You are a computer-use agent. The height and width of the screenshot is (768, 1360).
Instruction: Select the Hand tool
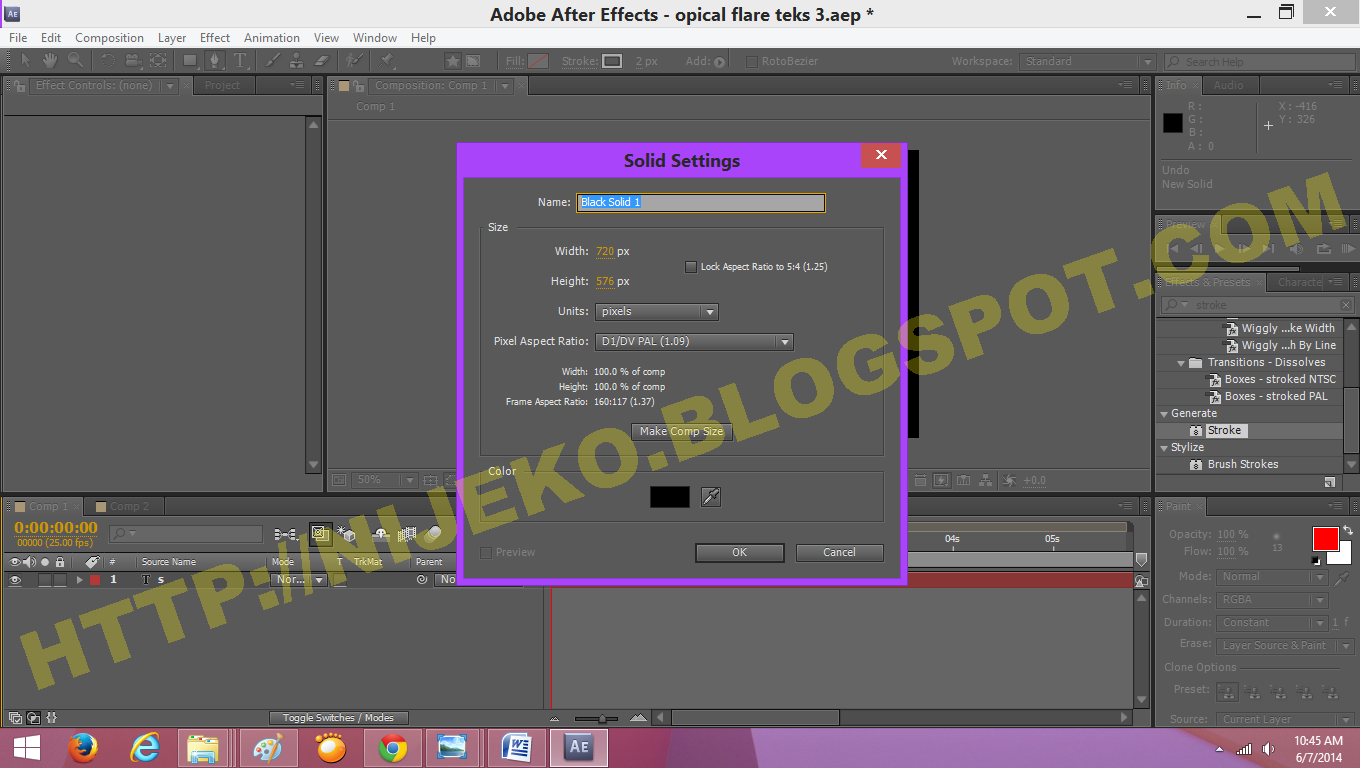50,61
